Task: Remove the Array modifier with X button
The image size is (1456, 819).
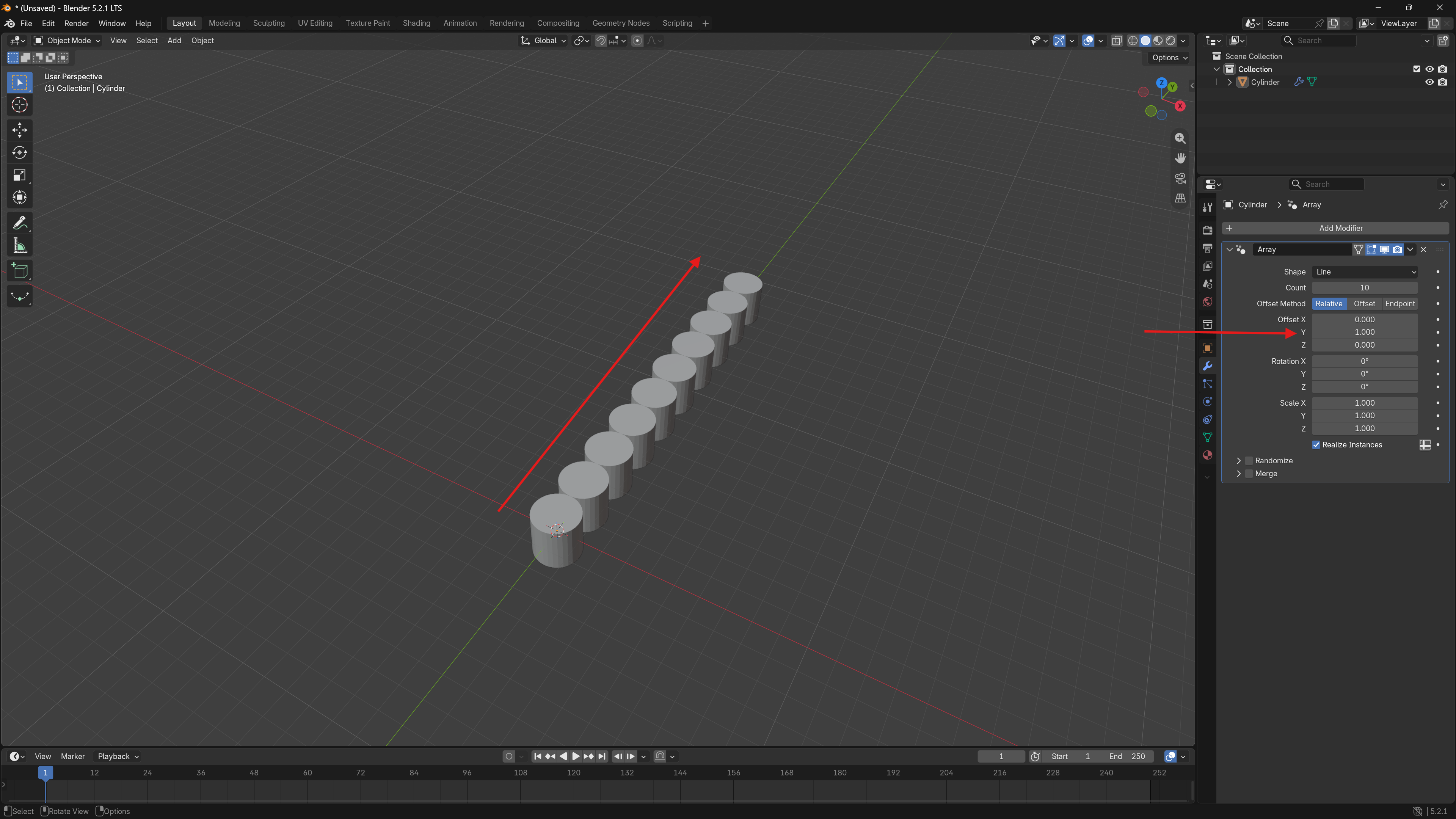Action: click(x=1423, y=249)
